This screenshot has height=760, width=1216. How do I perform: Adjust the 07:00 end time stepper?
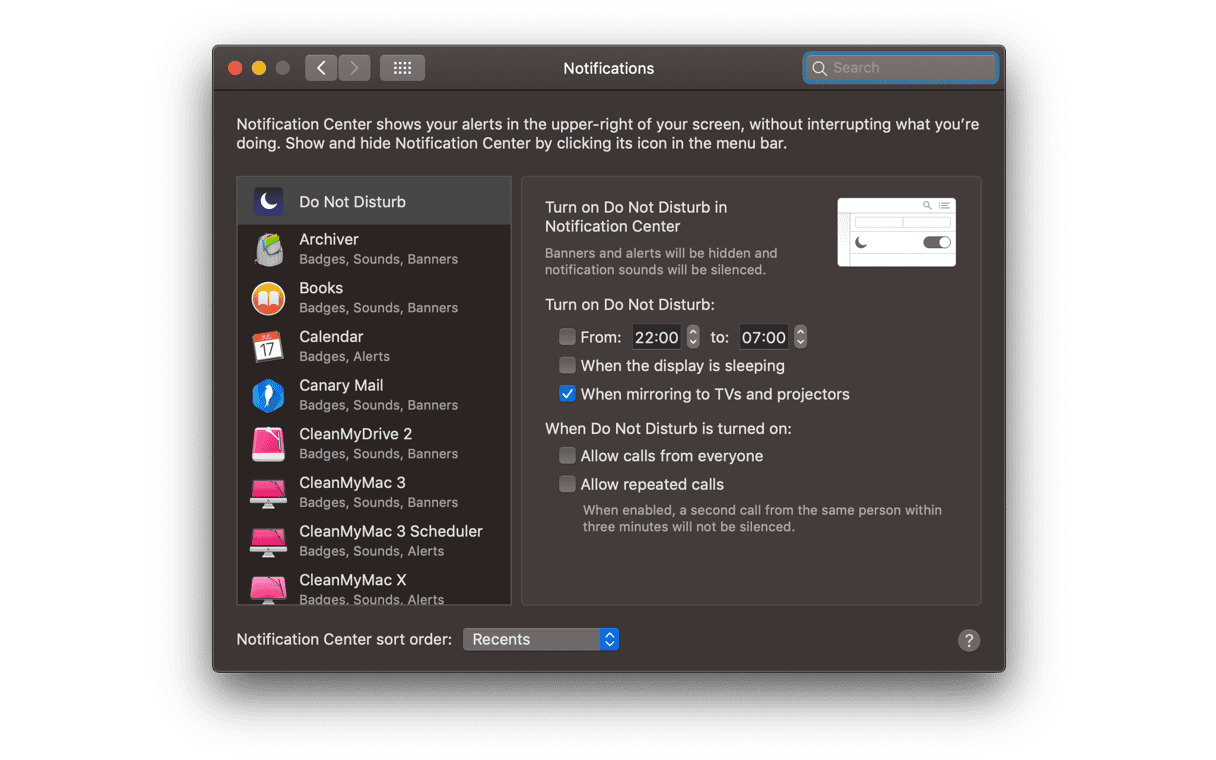pyautogui.click(x=800, y=337)
